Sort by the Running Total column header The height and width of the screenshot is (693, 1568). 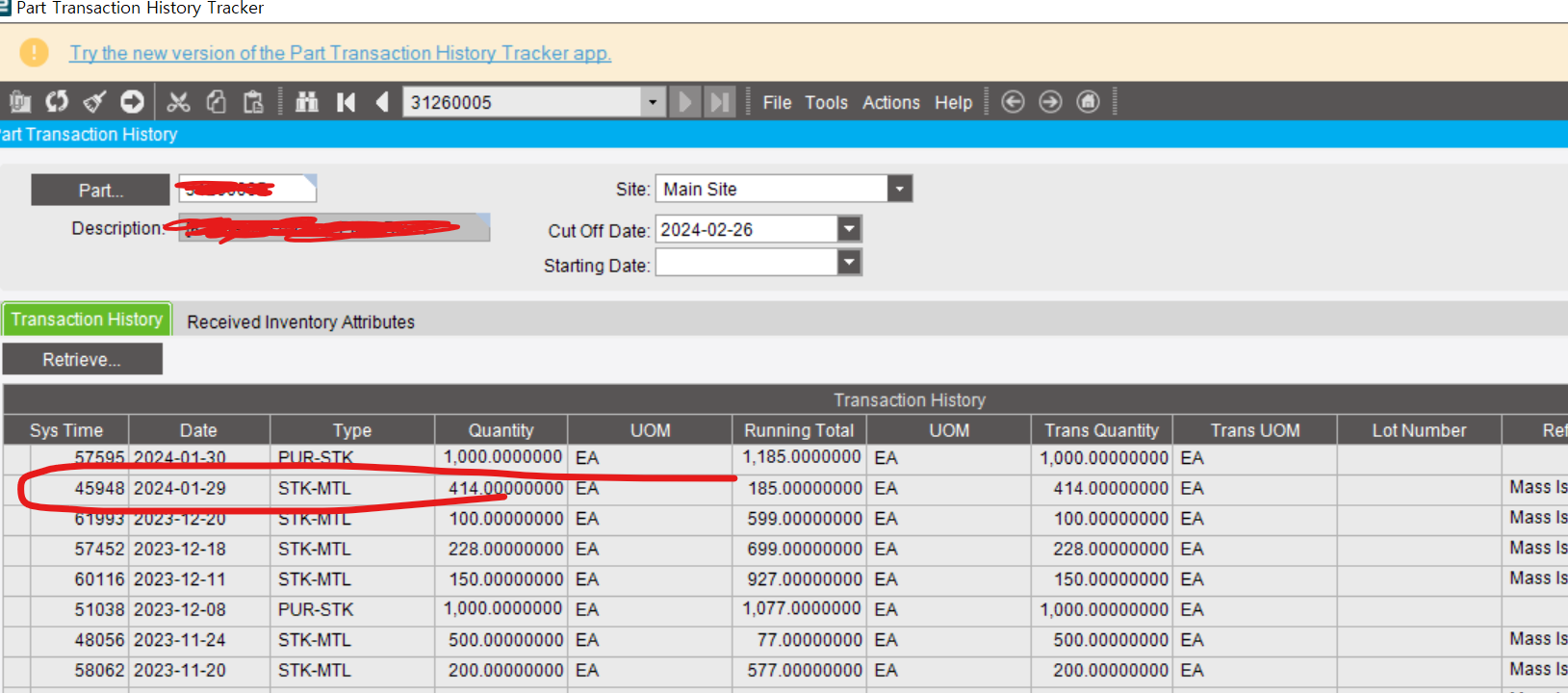tap(799, 430)
